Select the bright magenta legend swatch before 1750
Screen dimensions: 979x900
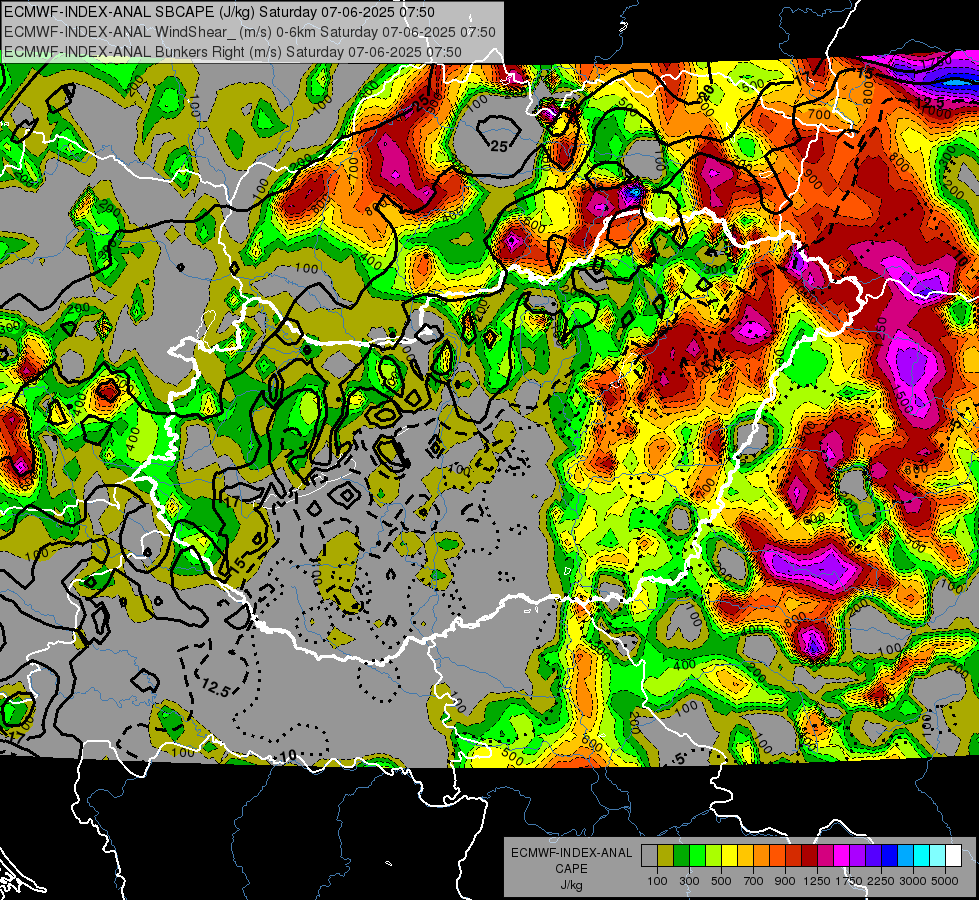click(842, 856)
